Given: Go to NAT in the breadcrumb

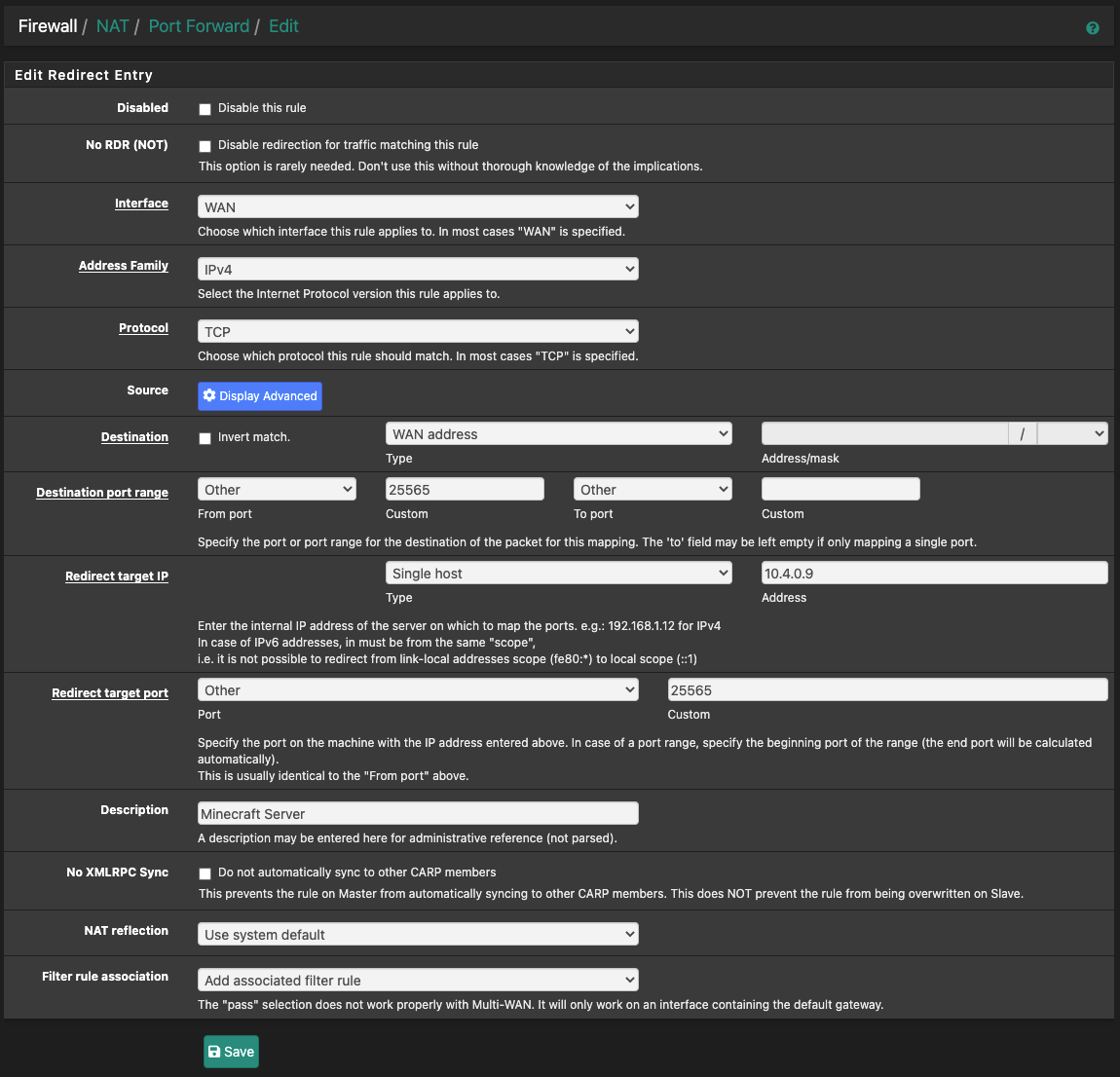Looking at the screenshot, I should point(112,26).
